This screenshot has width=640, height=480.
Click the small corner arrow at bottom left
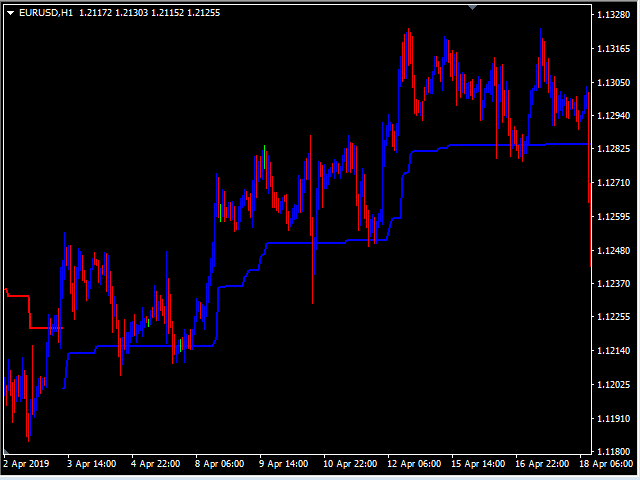click(6, 452)
